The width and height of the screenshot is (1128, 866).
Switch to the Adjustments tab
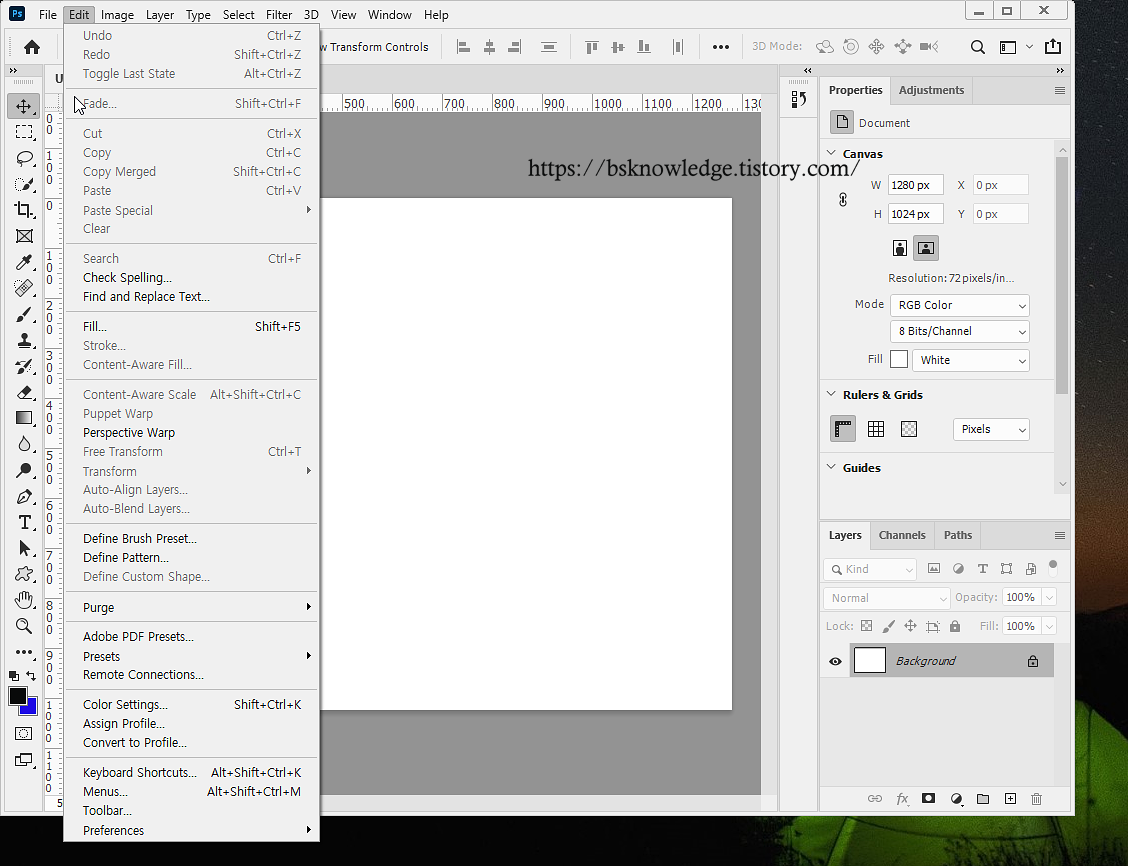pyautogui.click(x=931, y=90)
